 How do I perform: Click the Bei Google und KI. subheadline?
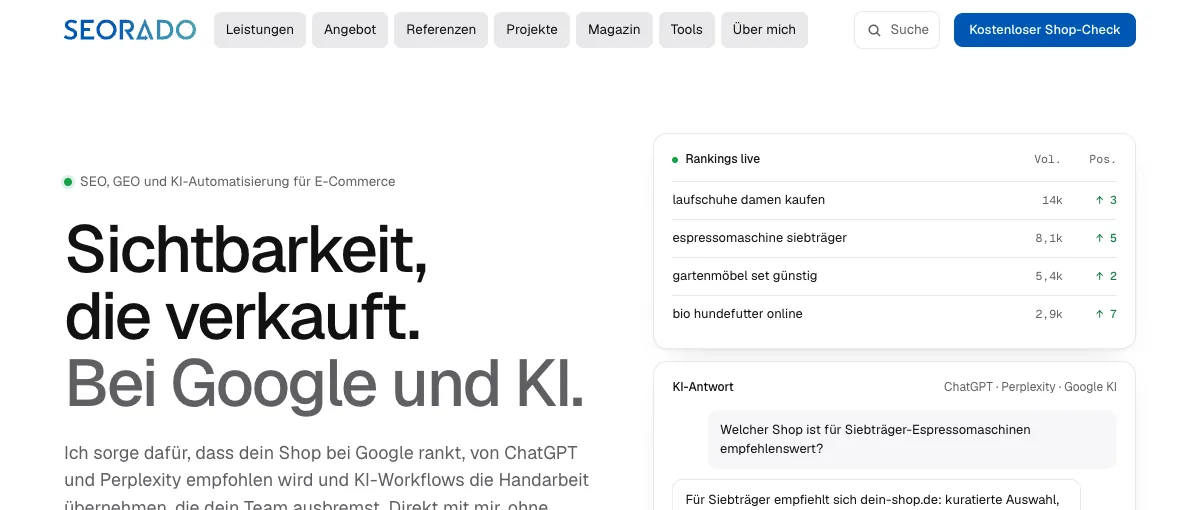click(325, 383)
